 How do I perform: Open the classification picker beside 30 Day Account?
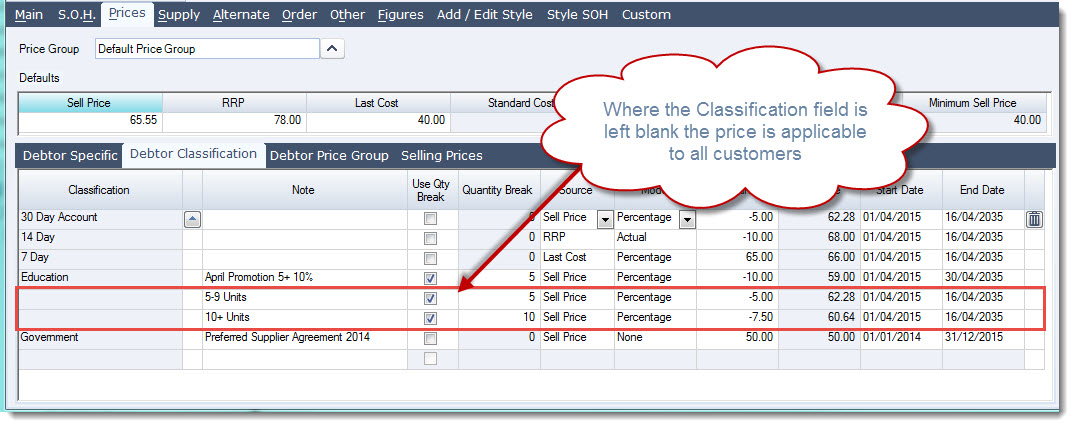[x=192, y=219]
